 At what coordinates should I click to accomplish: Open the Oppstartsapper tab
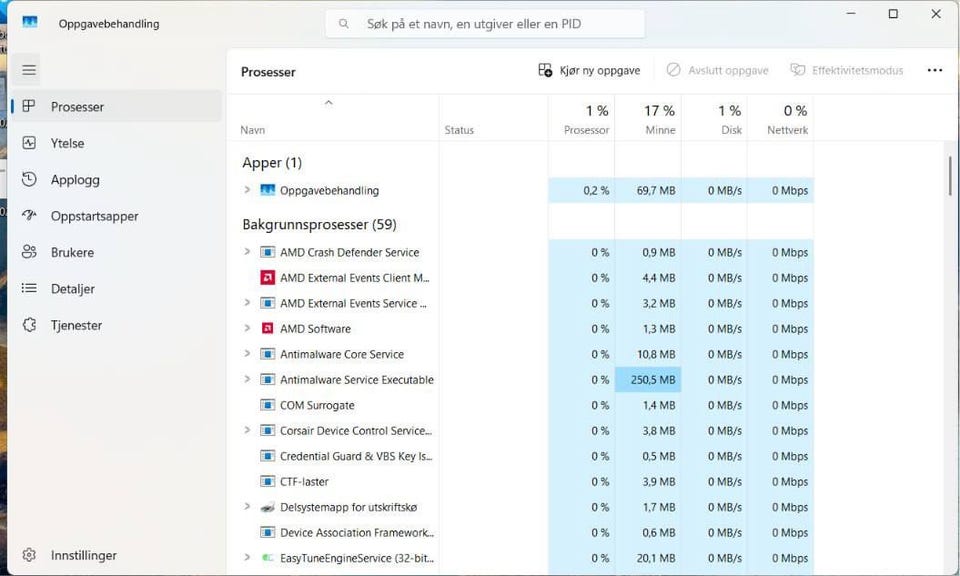click(116, 216)
